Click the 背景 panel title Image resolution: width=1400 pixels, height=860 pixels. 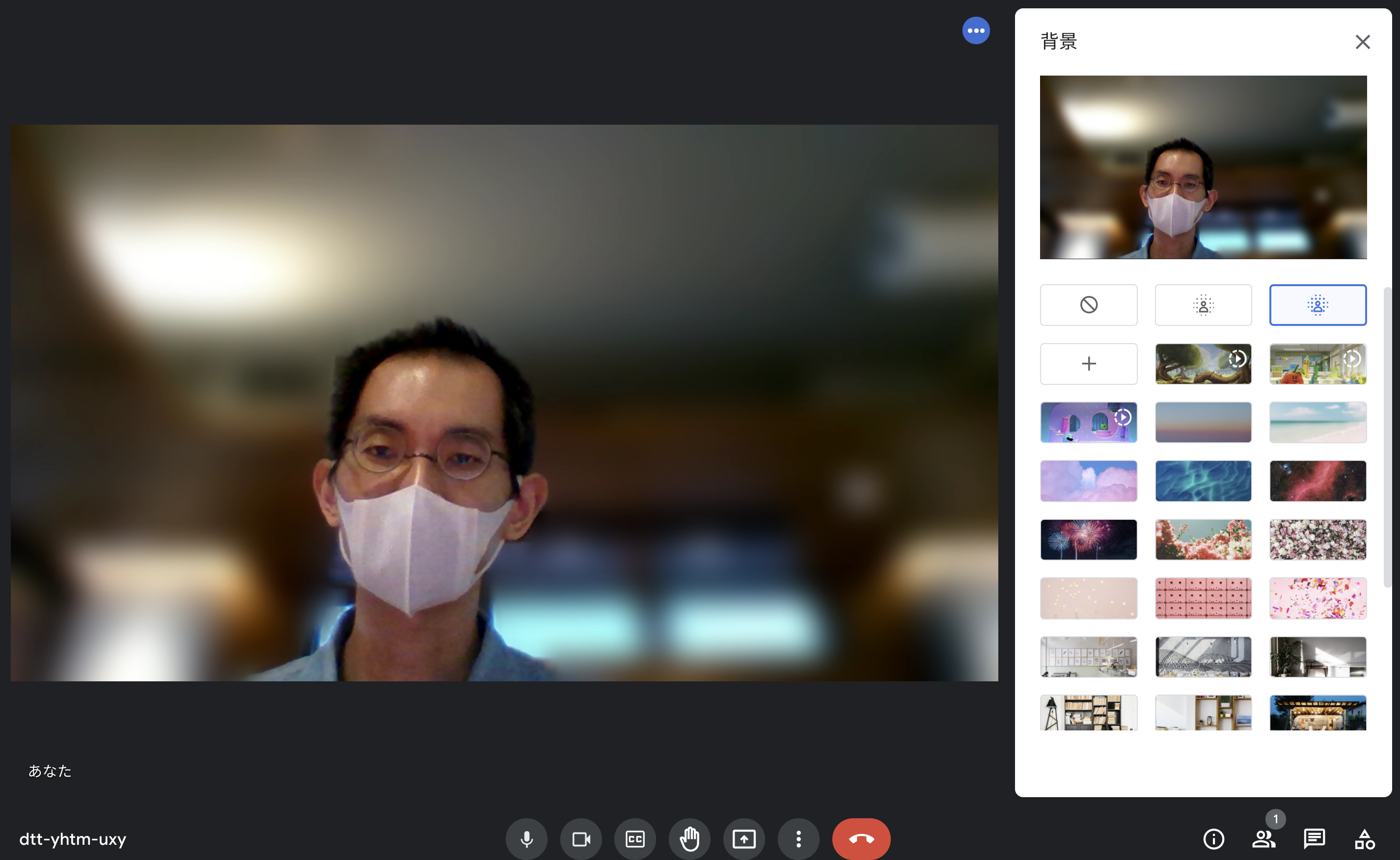tap(1059, 42)
